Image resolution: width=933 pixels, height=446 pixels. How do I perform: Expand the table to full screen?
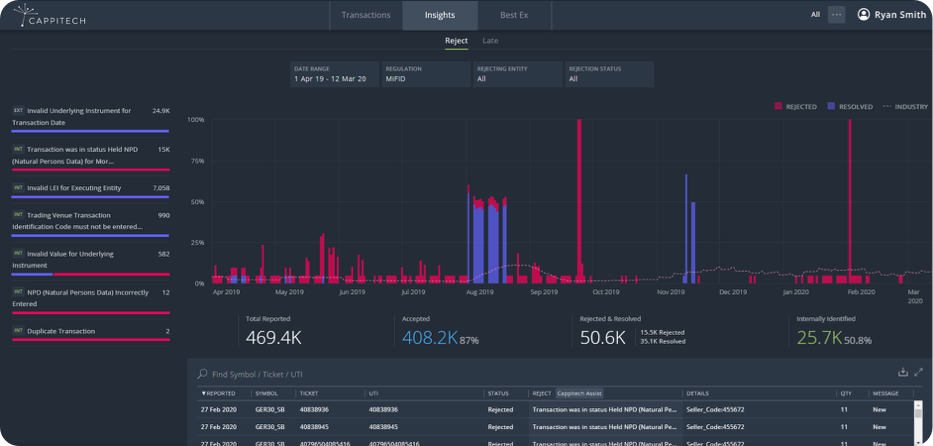pyautogui.click(x=918, y=372)
